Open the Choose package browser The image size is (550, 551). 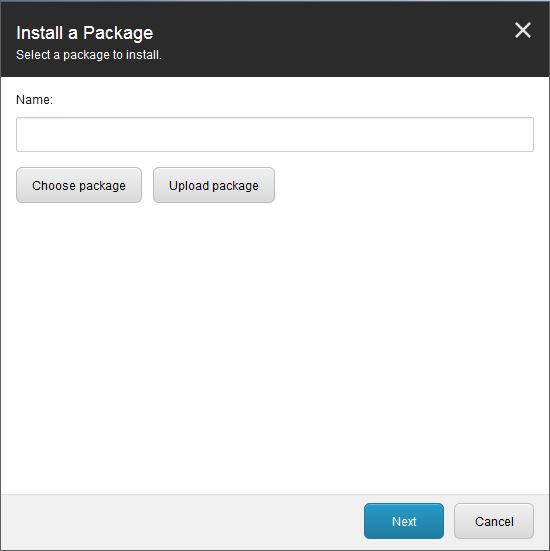pos(79,185)
